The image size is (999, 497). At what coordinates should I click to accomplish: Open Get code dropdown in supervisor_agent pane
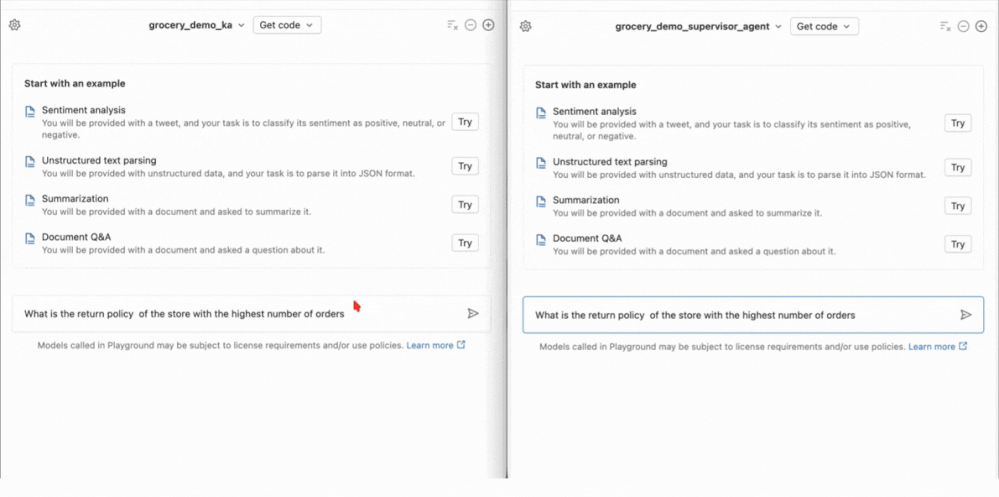tap(824, 26)
